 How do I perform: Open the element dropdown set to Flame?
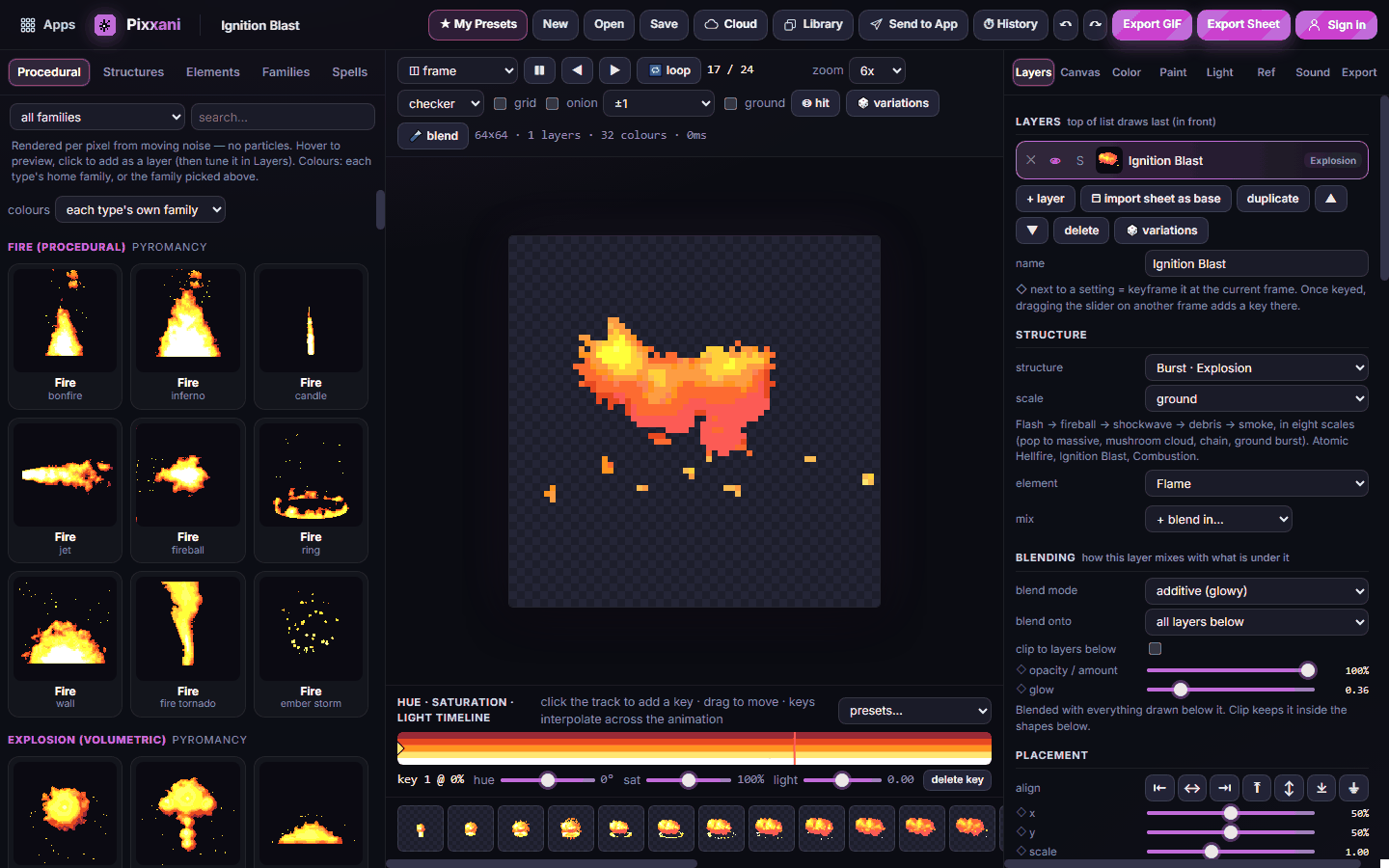pos(1257,484)
